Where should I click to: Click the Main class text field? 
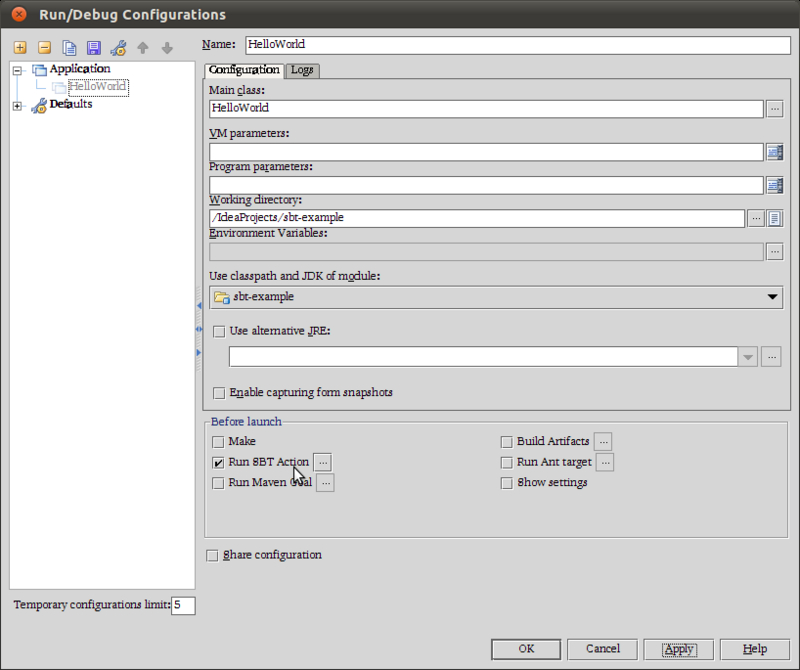point(486,109)
